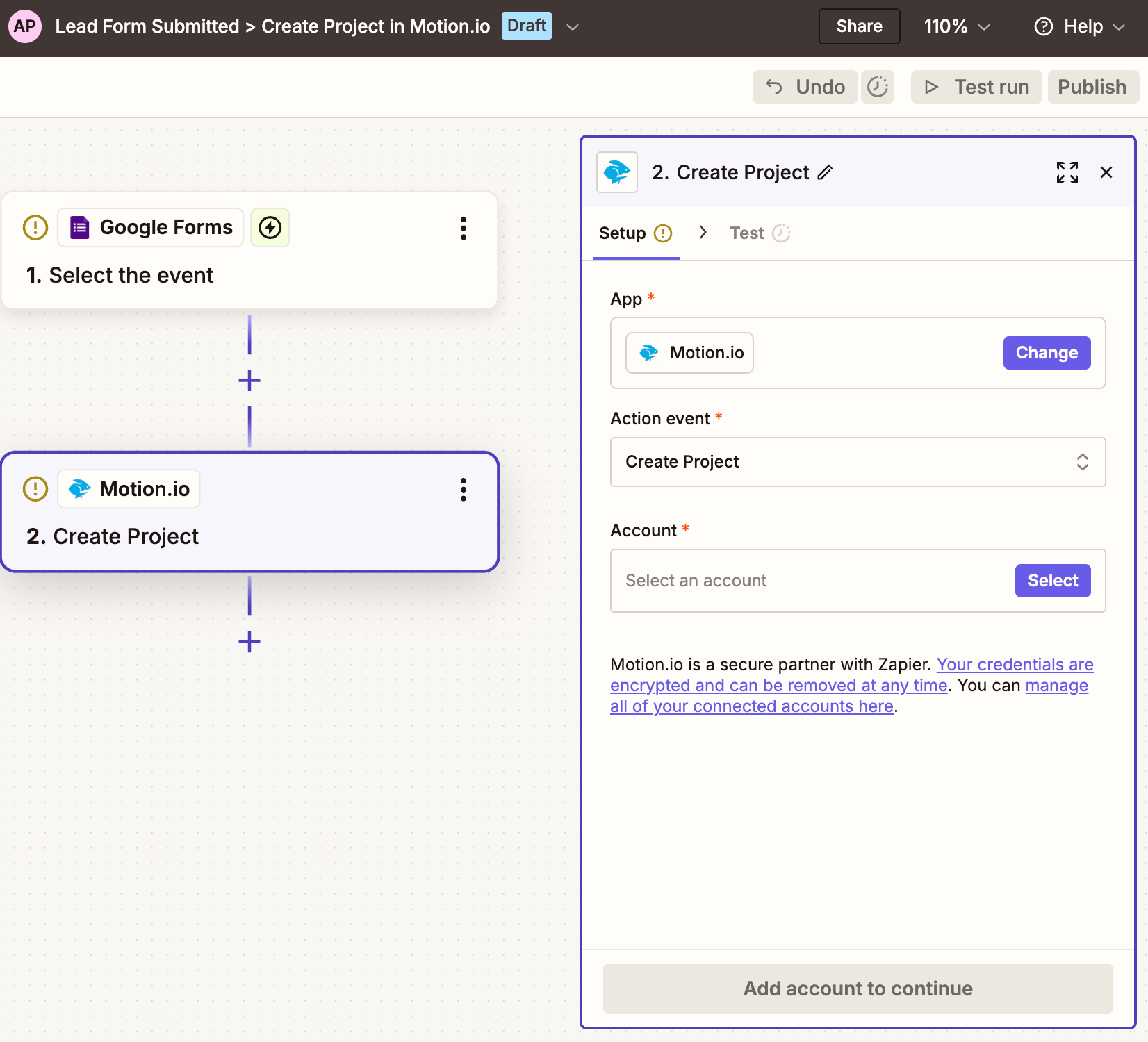Open Google Forms step options menu

click(464, 228)
